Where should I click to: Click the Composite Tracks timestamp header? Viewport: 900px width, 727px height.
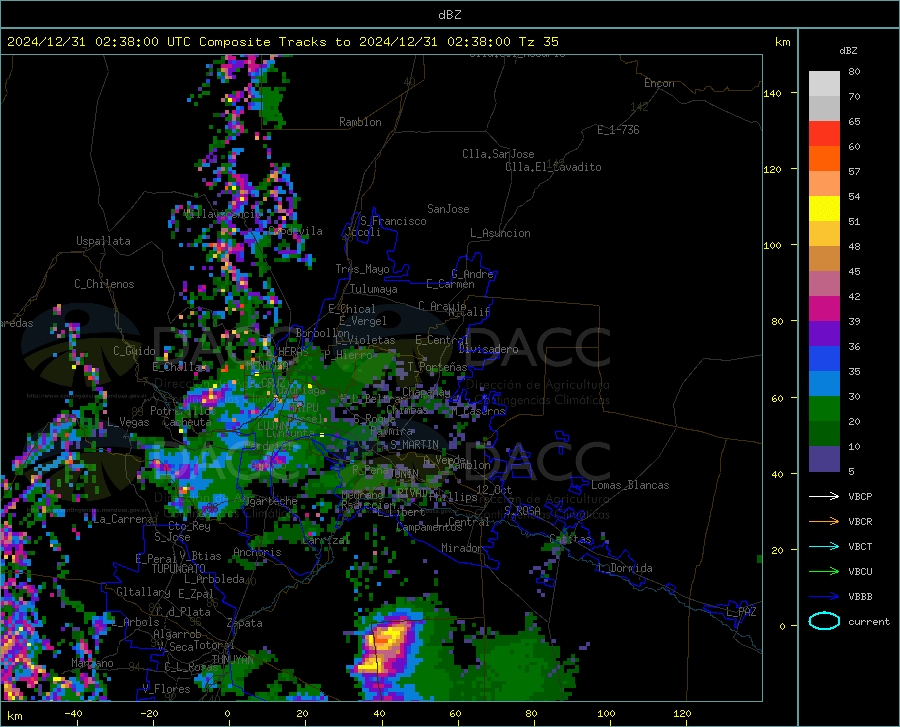pyautogui.click(x=282, y=42)
